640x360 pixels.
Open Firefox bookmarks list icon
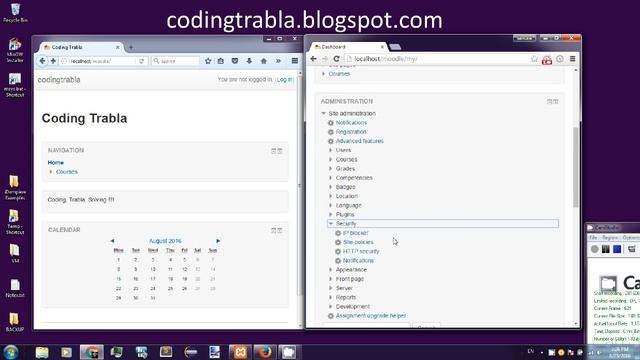221,61
